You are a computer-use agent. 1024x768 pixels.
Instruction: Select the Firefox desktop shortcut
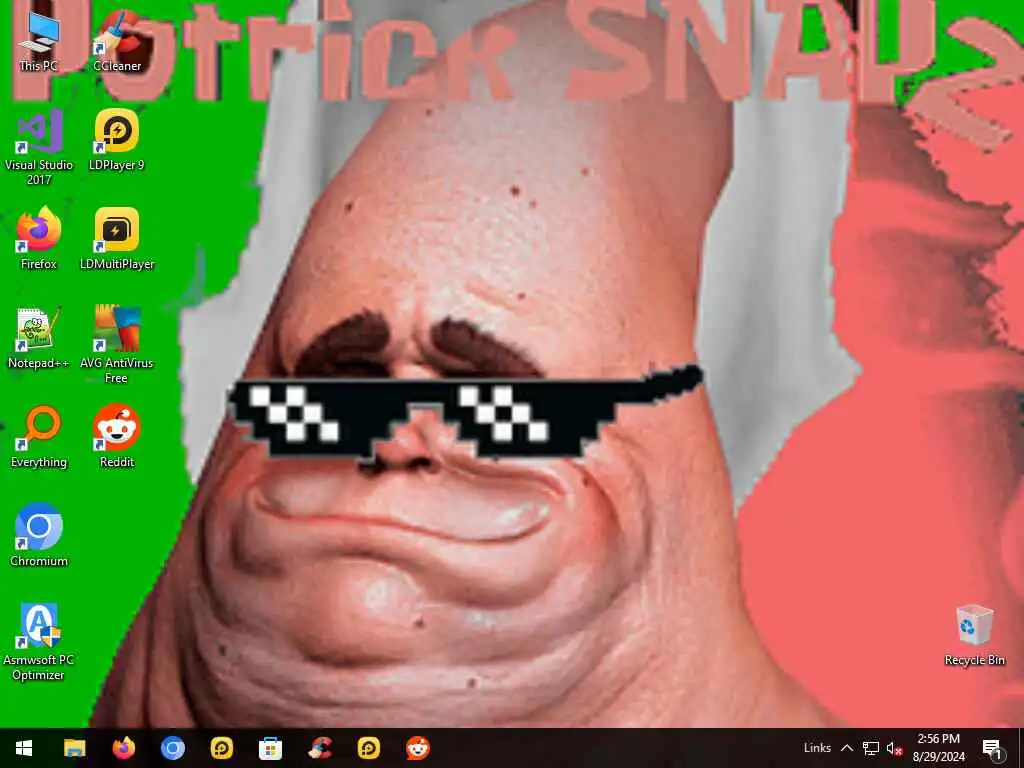(x=39, y=238)
